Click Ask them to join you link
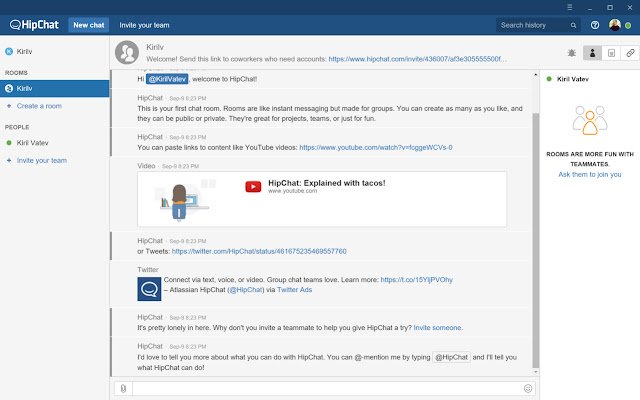Screen dimensions: 640x400 (x=590, y=174)
